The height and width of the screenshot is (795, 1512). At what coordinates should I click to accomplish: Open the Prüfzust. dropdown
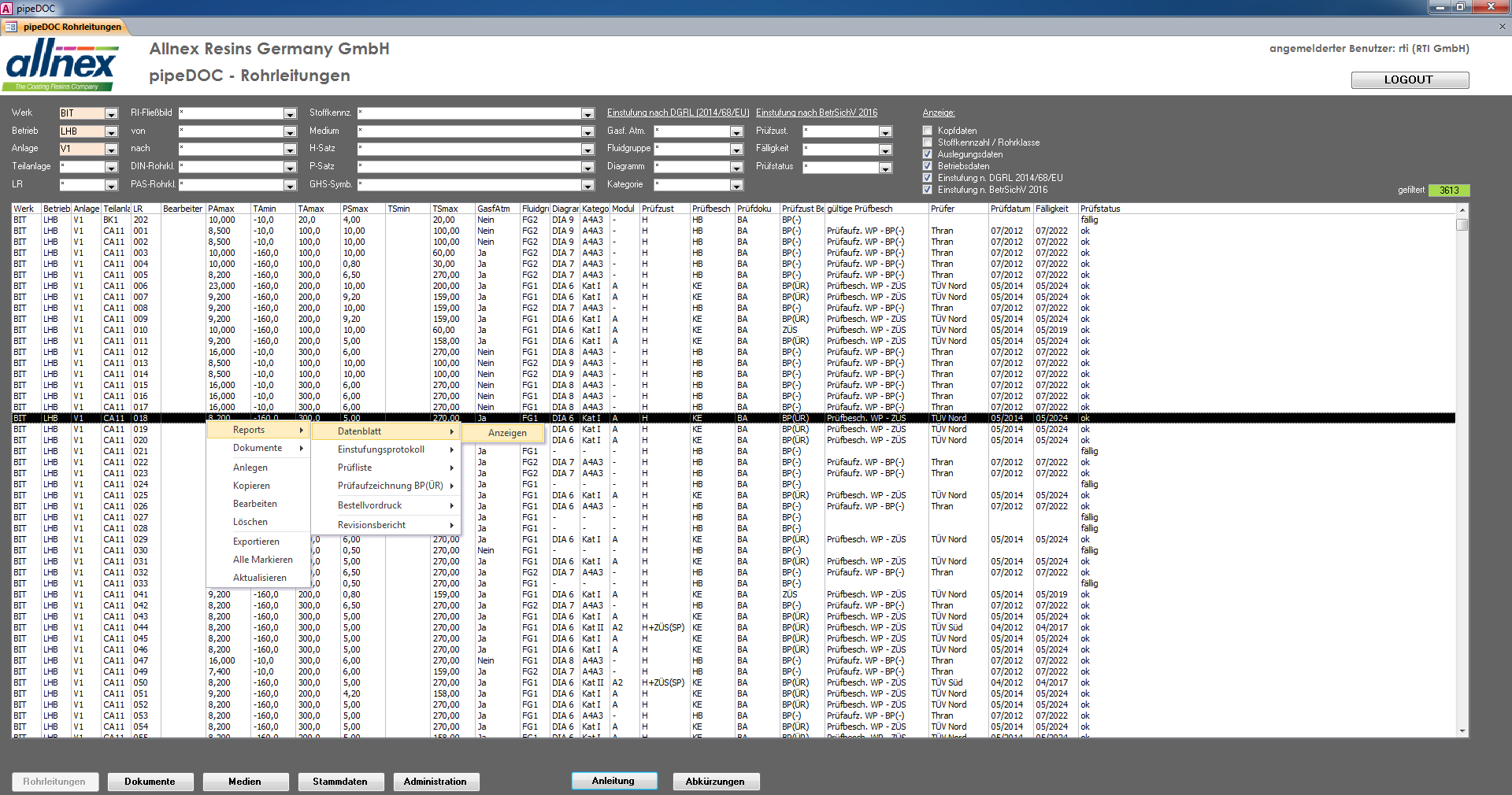coord(885,131)
